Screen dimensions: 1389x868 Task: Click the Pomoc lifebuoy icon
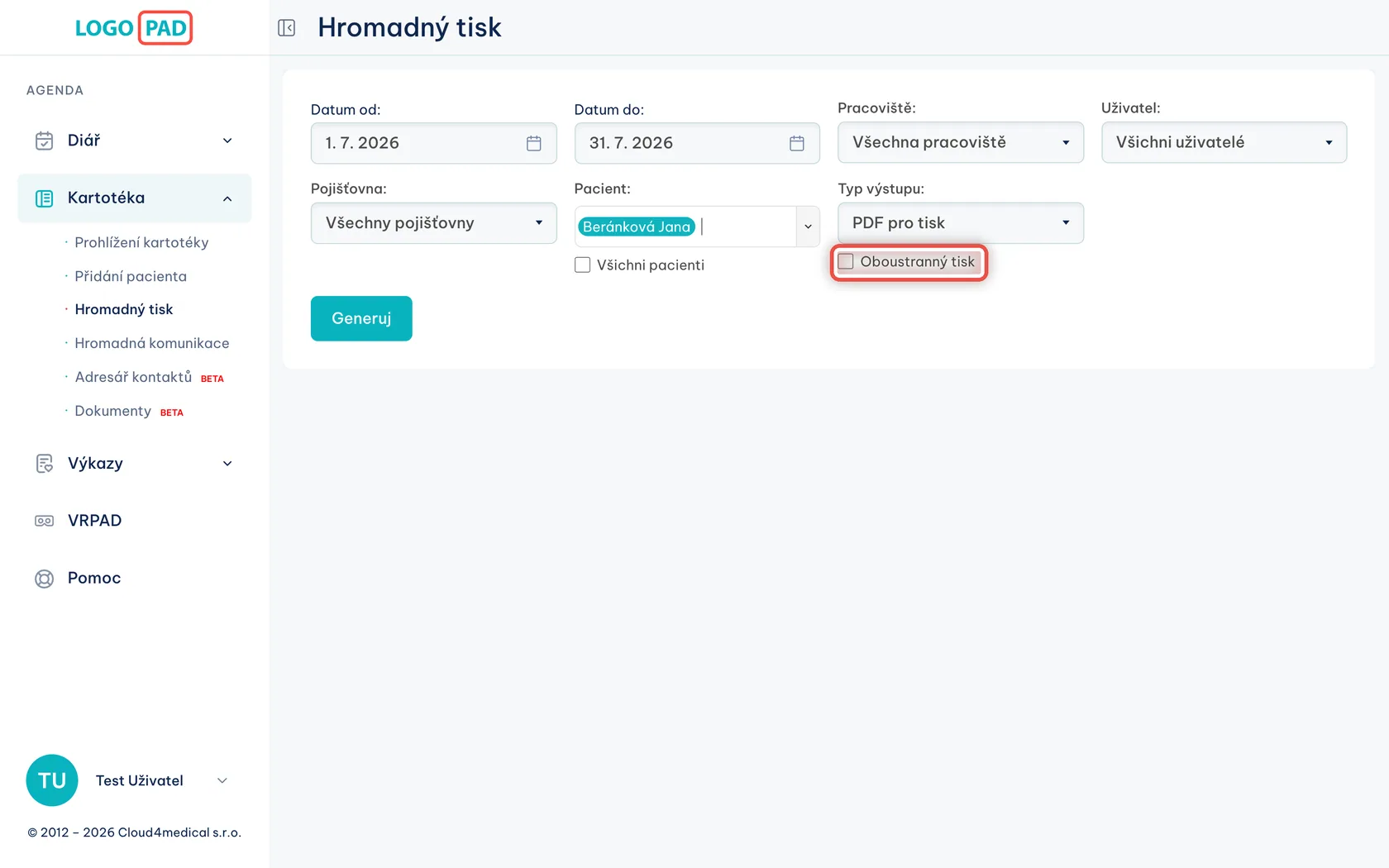coord(45,579)
